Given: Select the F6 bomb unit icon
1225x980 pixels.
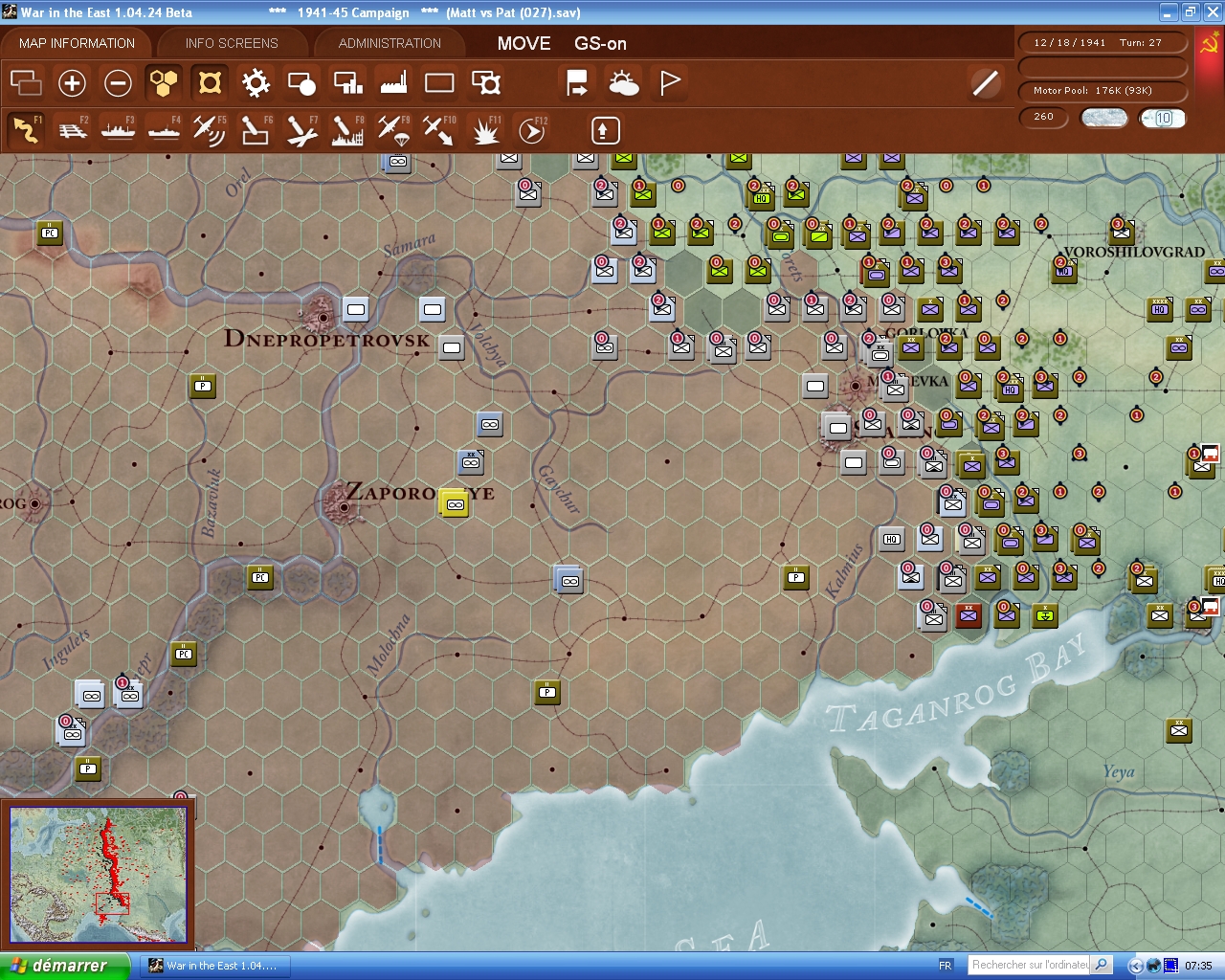Looking at the screenshot, I should [256, 130].
